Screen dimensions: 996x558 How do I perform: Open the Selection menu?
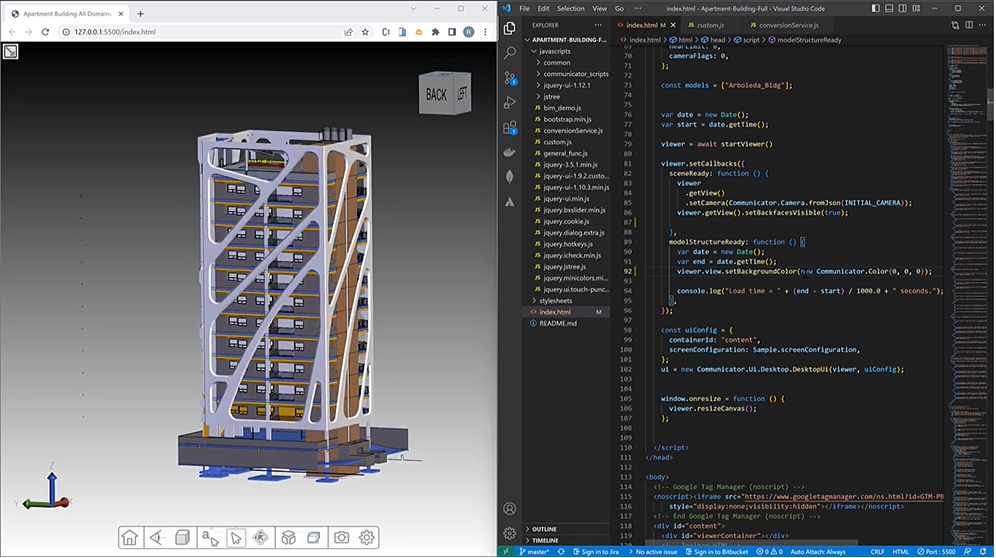571,8
